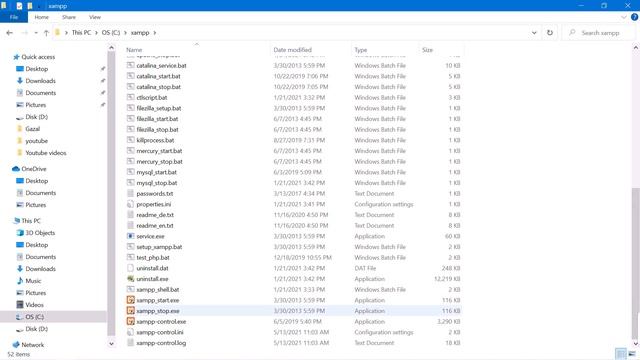The width and height of the screenshot is (640, 360).
Task: Select the file named filezilla_start.bat
Action: [157, 119]
